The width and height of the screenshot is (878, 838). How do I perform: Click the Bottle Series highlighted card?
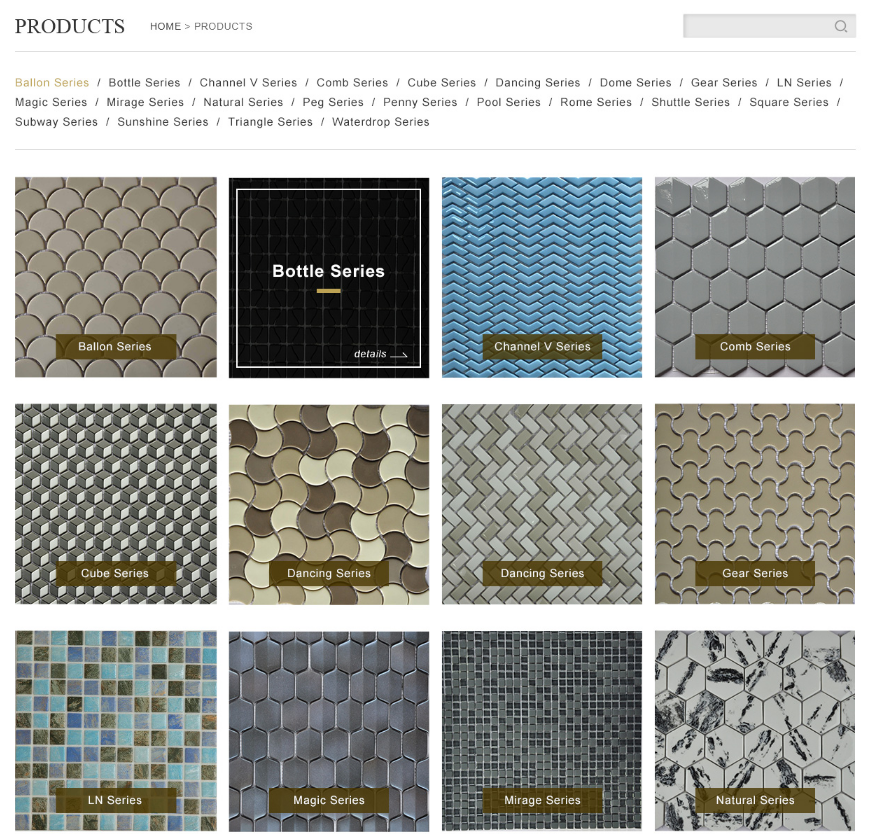[x=329, y=278]
